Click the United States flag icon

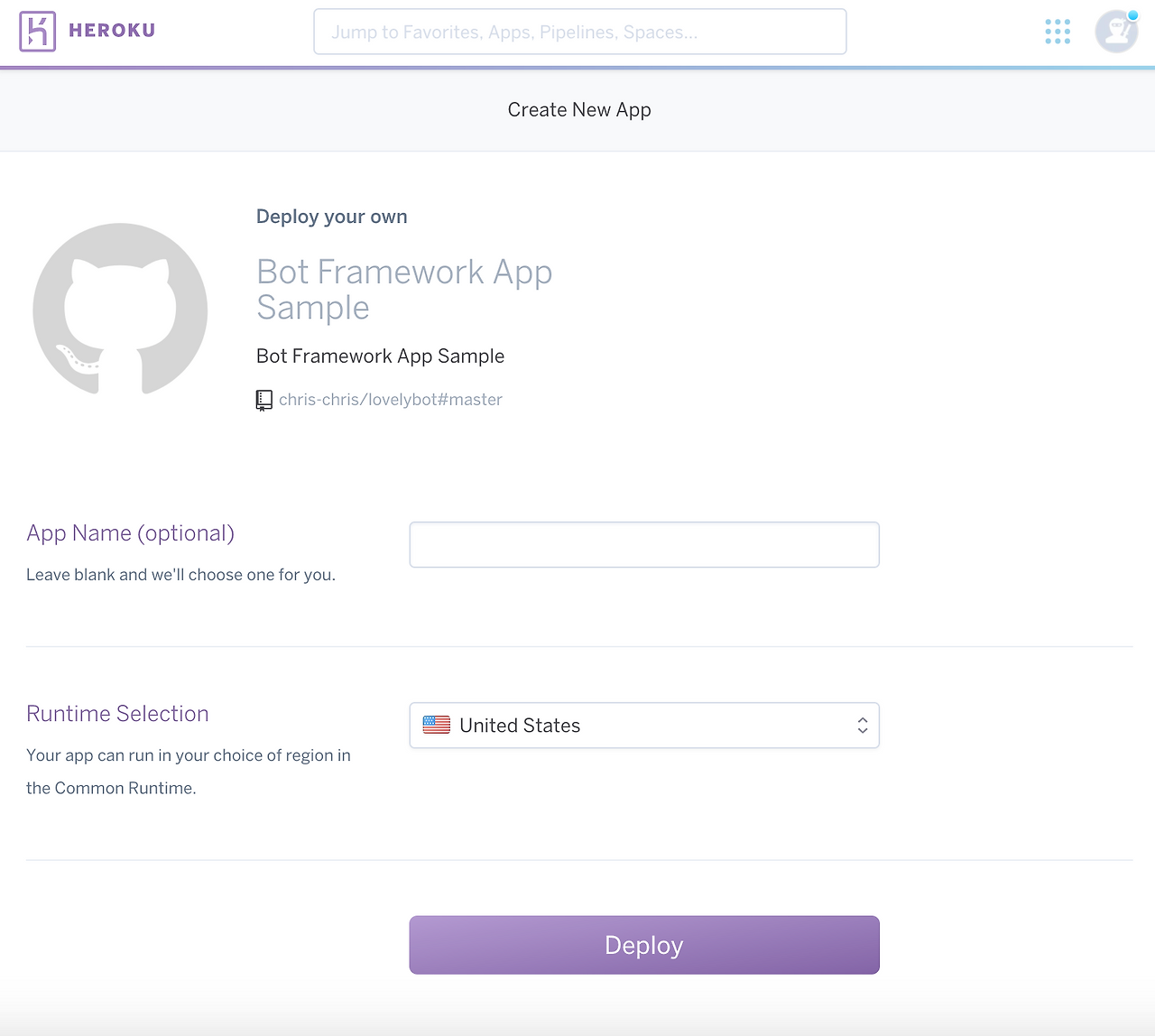coord(437,724)
